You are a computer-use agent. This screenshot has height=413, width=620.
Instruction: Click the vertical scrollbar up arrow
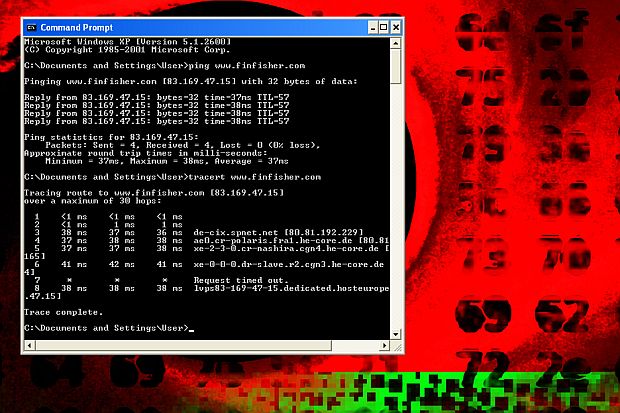[x=395, y=43]
